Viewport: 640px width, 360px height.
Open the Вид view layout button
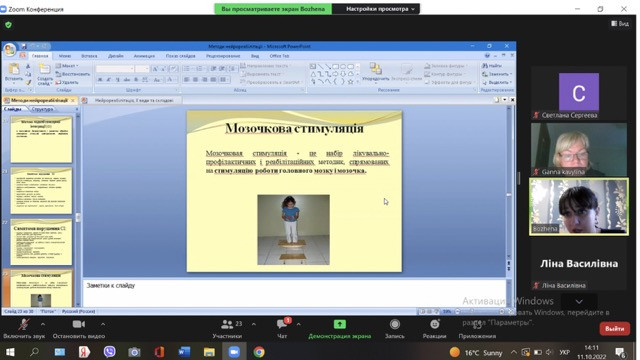(620, 24)
